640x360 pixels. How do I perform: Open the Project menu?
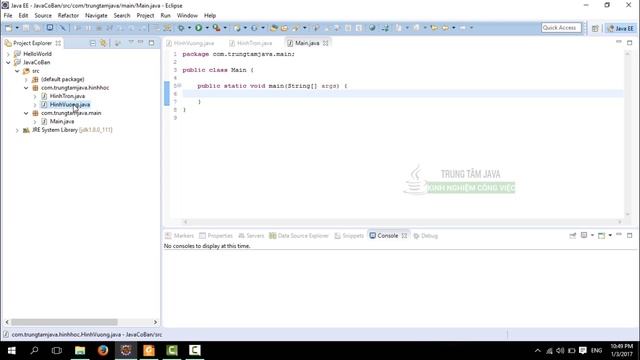click(x=145, y=16)
